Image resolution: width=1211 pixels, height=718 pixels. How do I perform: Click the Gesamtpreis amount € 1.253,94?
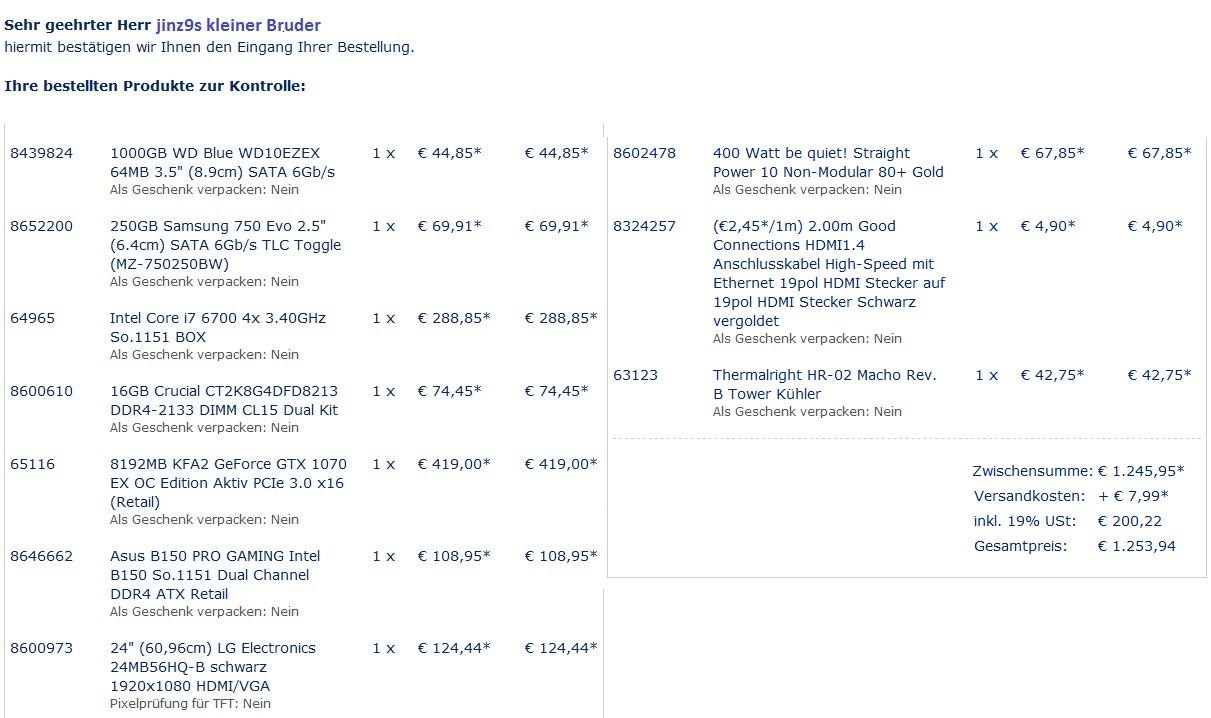(1136, 546)
